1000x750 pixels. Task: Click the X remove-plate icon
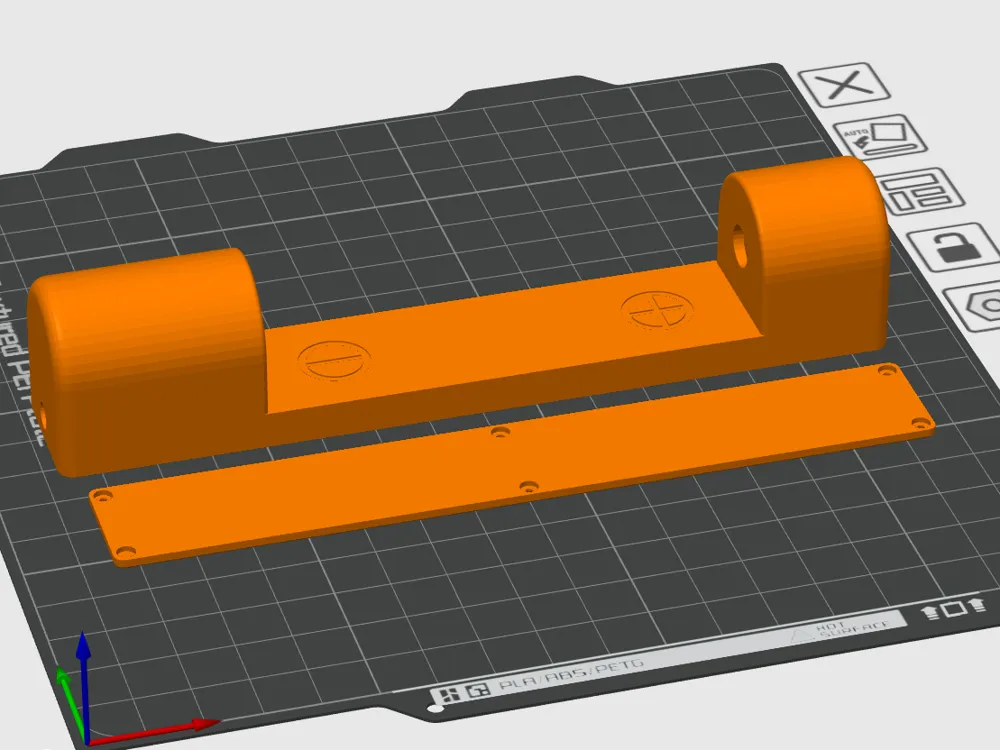click(844, 84)
